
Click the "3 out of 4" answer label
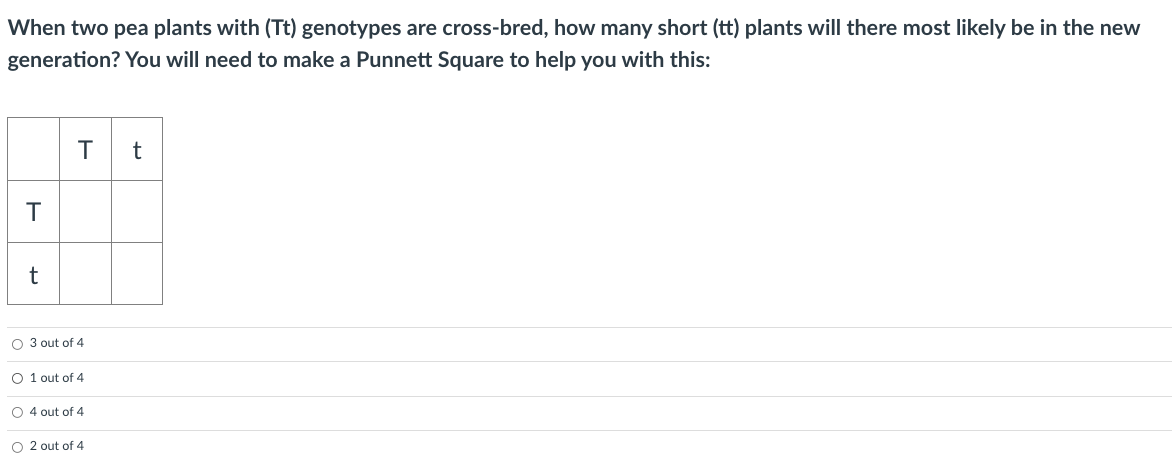coord(57,343)
